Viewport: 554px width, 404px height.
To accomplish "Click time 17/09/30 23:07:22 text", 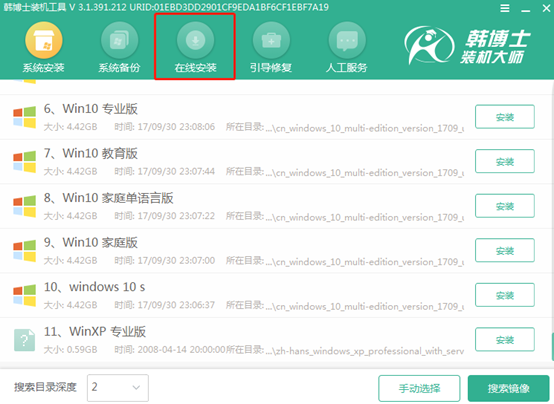I will pos(176,216).
